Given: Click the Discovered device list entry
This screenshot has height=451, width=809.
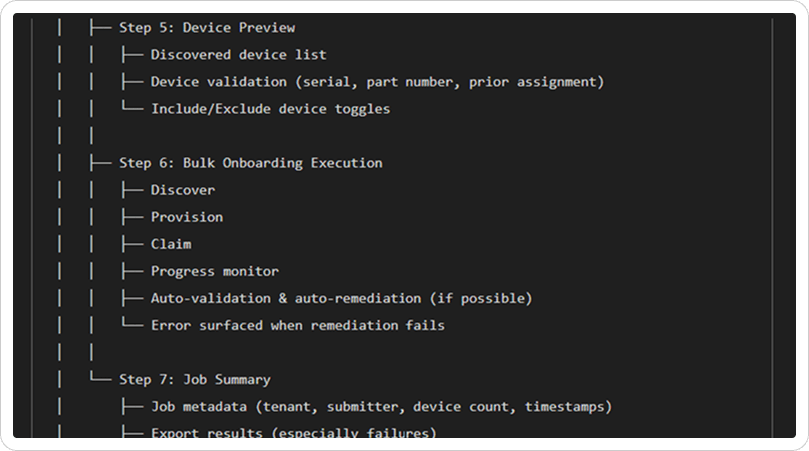Looking at the screenshot, I should pyautogui.click(x=238, y=55).
